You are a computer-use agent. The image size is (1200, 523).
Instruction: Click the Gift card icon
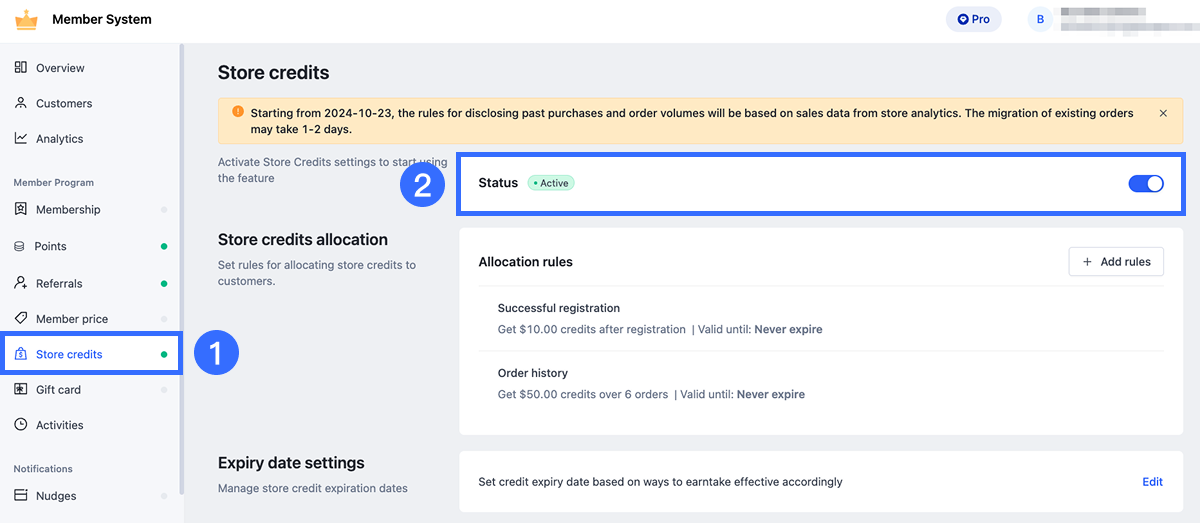[20, 390]
